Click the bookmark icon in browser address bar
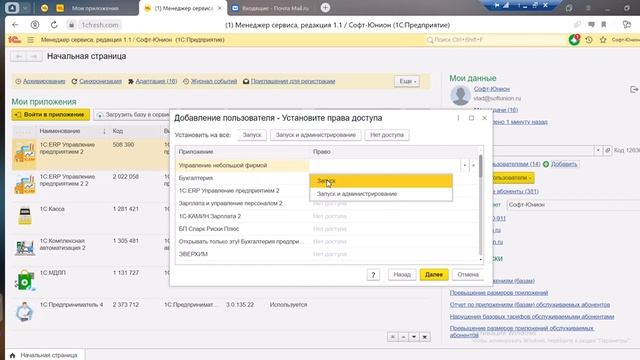 pos(604,25)
